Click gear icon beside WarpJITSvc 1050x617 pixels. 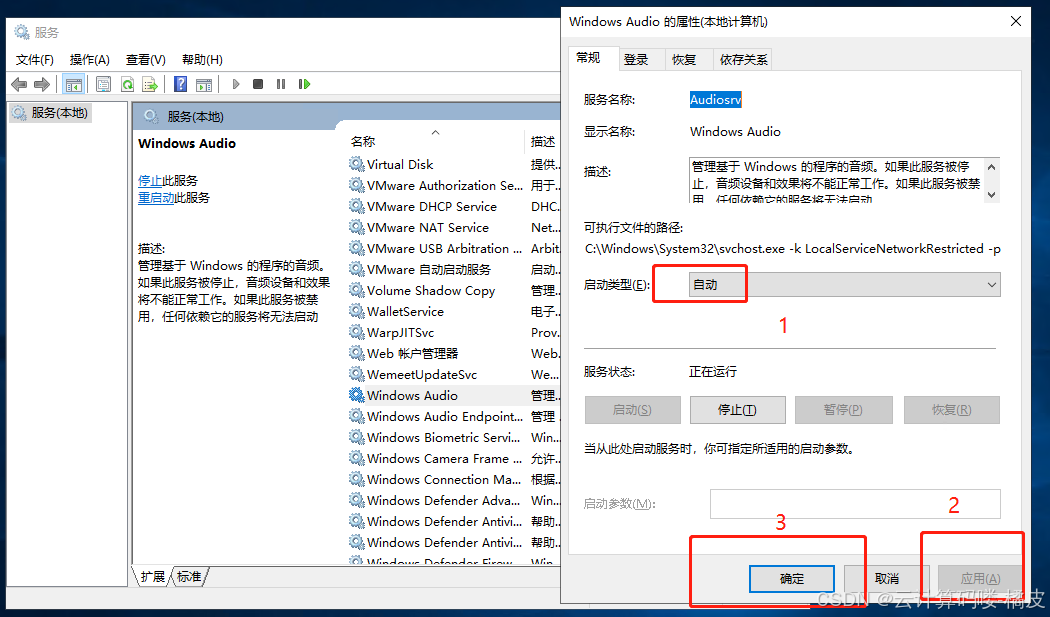click(356, 332)
